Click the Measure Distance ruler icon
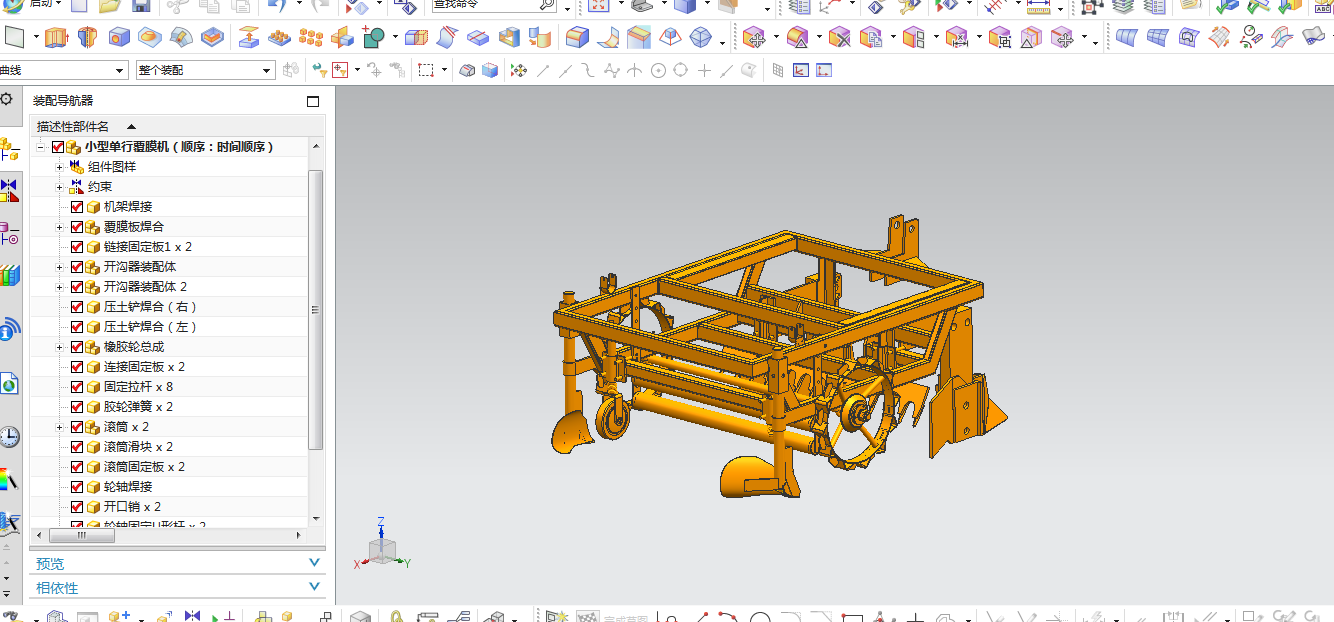This screenshot has height=622, width=1334. point(1036,7)
